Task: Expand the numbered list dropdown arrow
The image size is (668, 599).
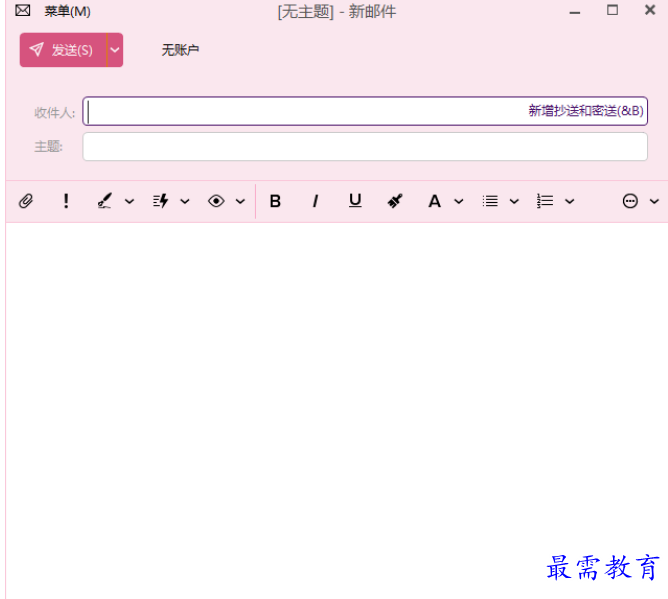Action: pos(570,201)
